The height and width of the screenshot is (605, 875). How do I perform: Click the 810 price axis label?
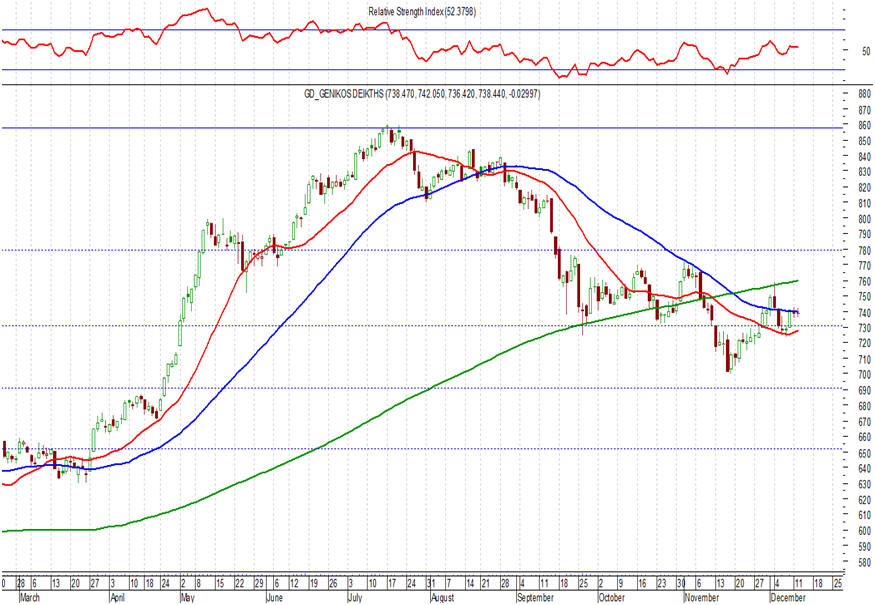coord(865,203)
